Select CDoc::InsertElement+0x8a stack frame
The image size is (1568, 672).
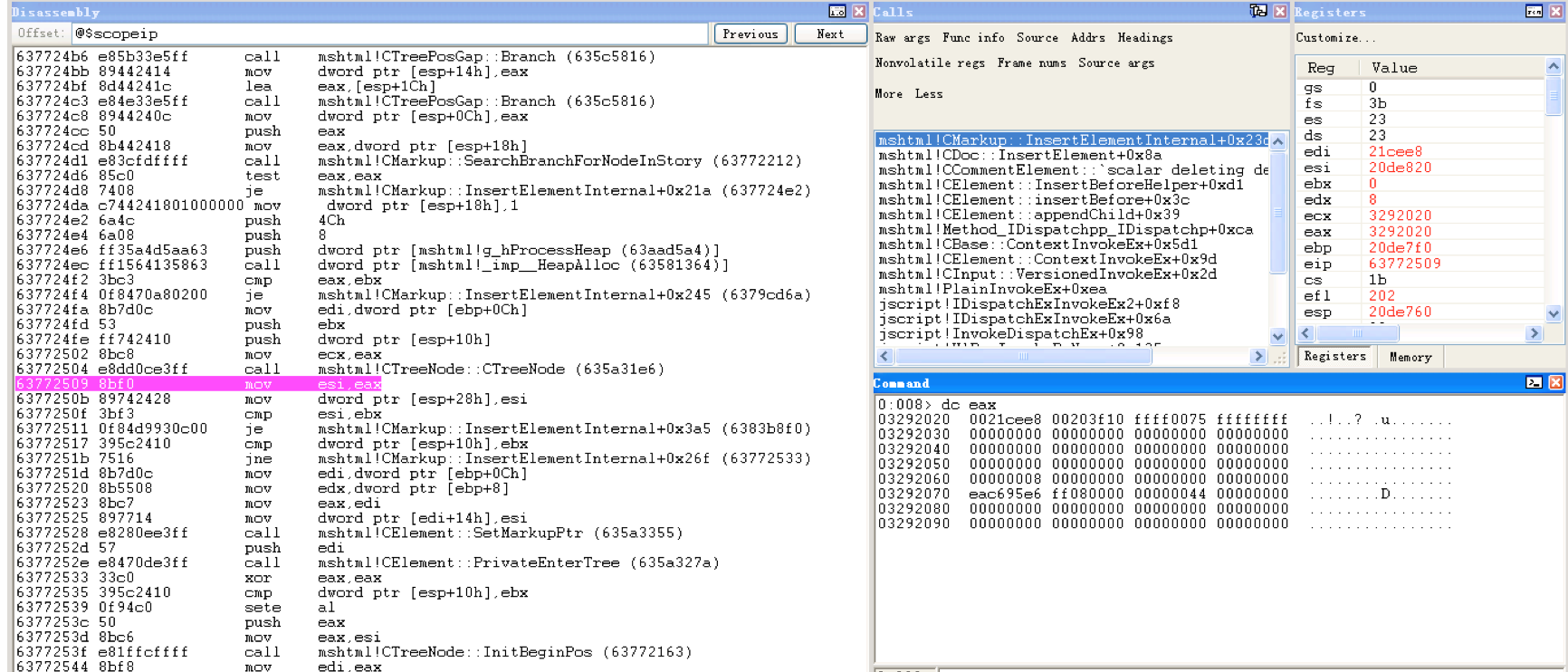[x=1073, y=156]
